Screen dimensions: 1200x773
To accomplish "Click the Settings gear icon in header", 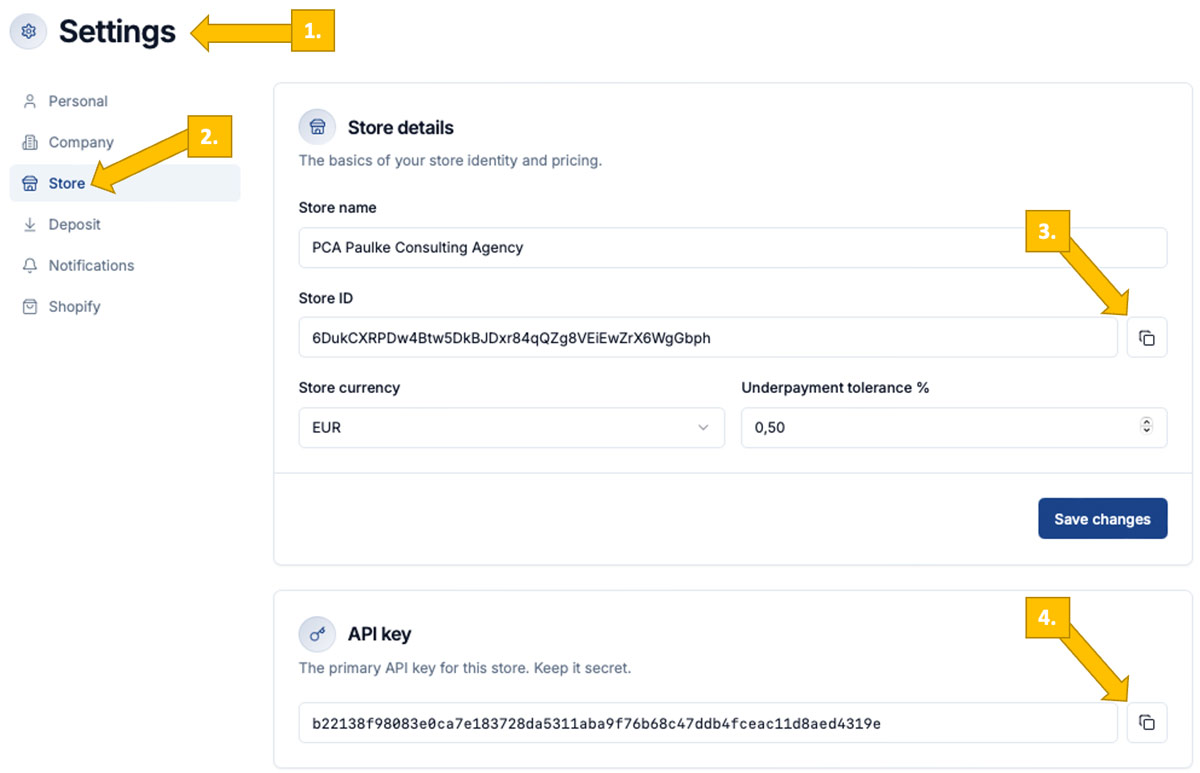I will pyautogui.click(x=29, y=31).
